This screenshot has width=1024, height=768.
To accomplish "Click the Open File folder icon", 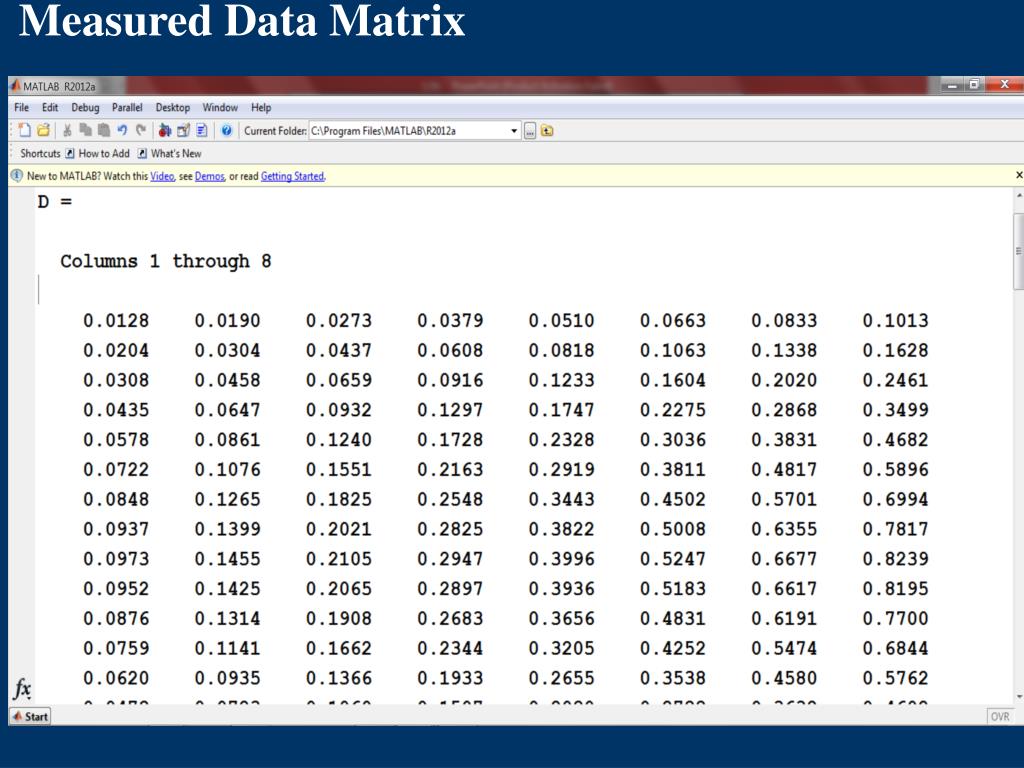I will coord(43,131).
